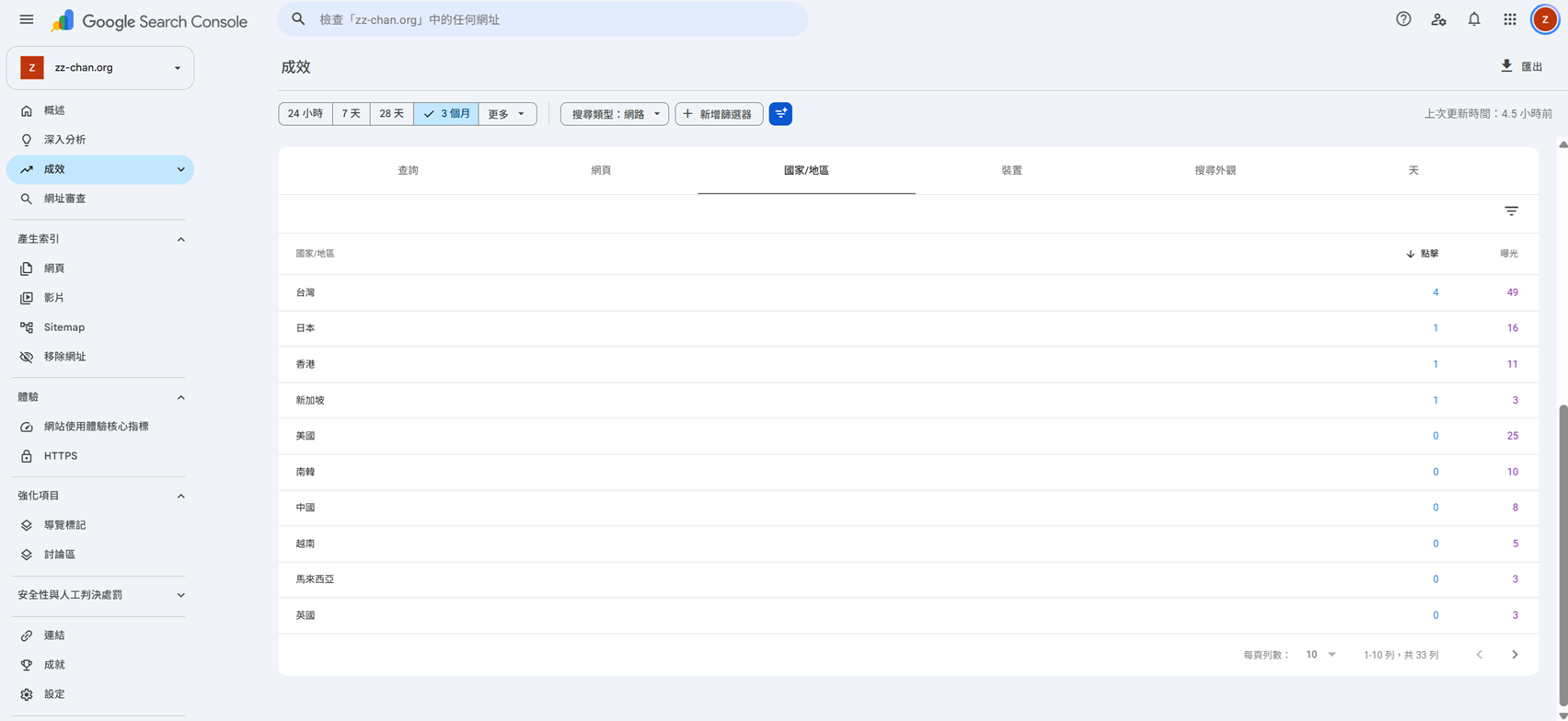1568x721 pixels.
Task: Open the table row filter icon
Action: (1511, 212)
